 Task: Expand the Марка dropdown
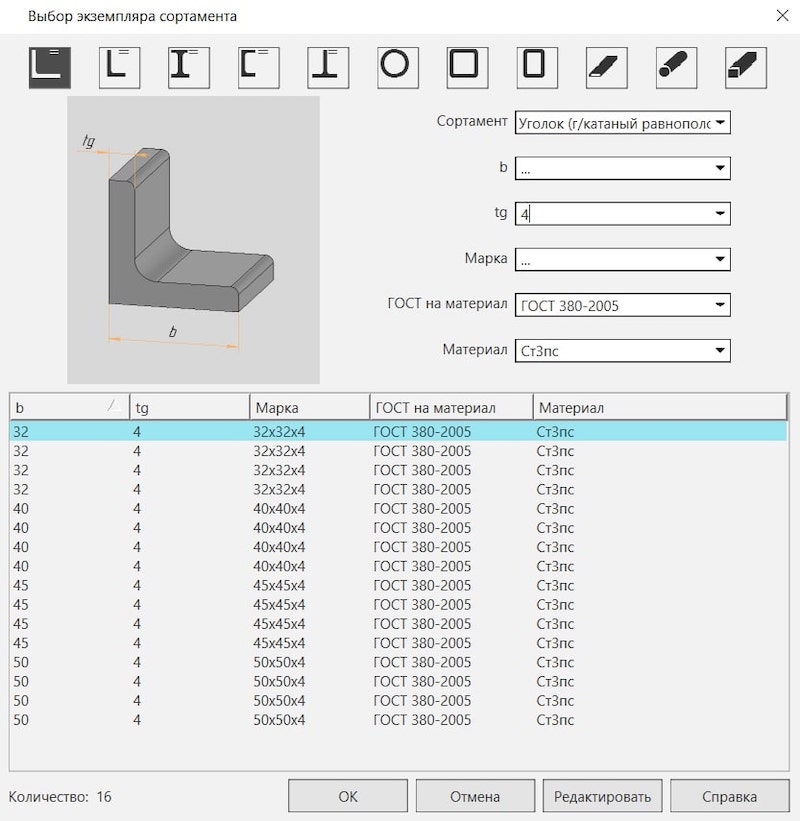click(x=720, y=259)
